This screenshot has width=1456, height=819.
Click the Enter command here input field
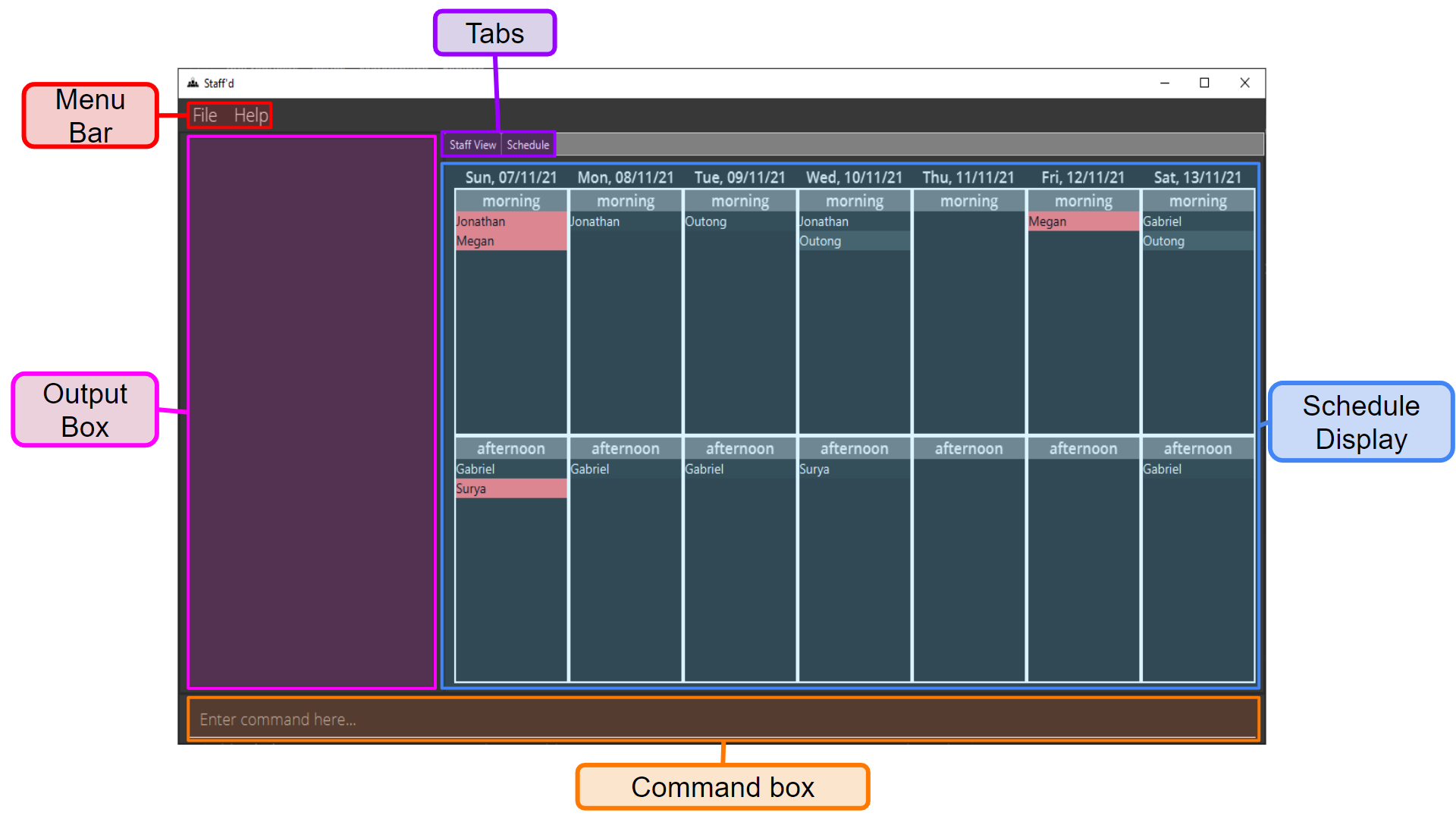723,719
